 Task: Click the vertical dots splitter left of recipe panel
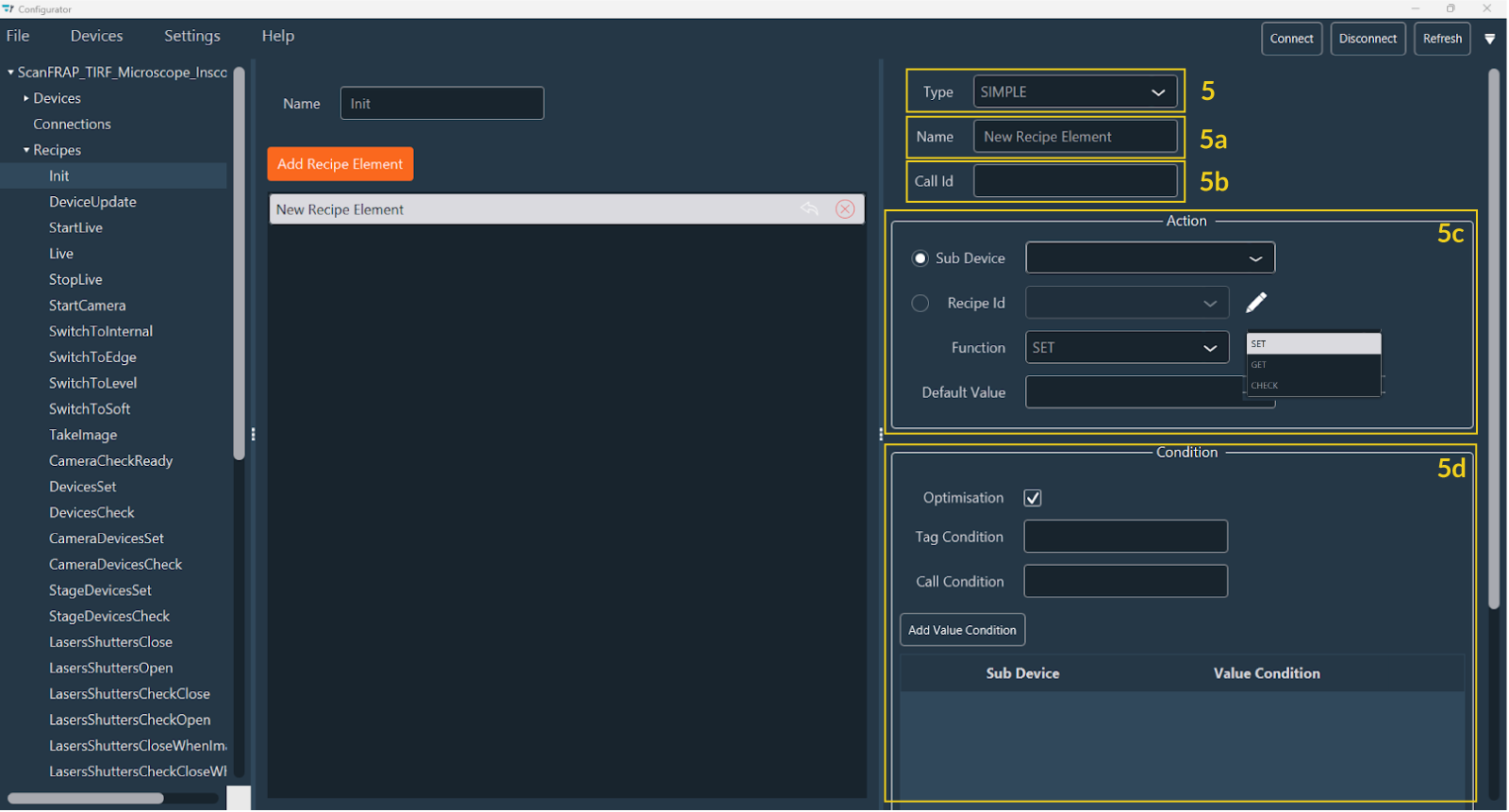[253, 435]
